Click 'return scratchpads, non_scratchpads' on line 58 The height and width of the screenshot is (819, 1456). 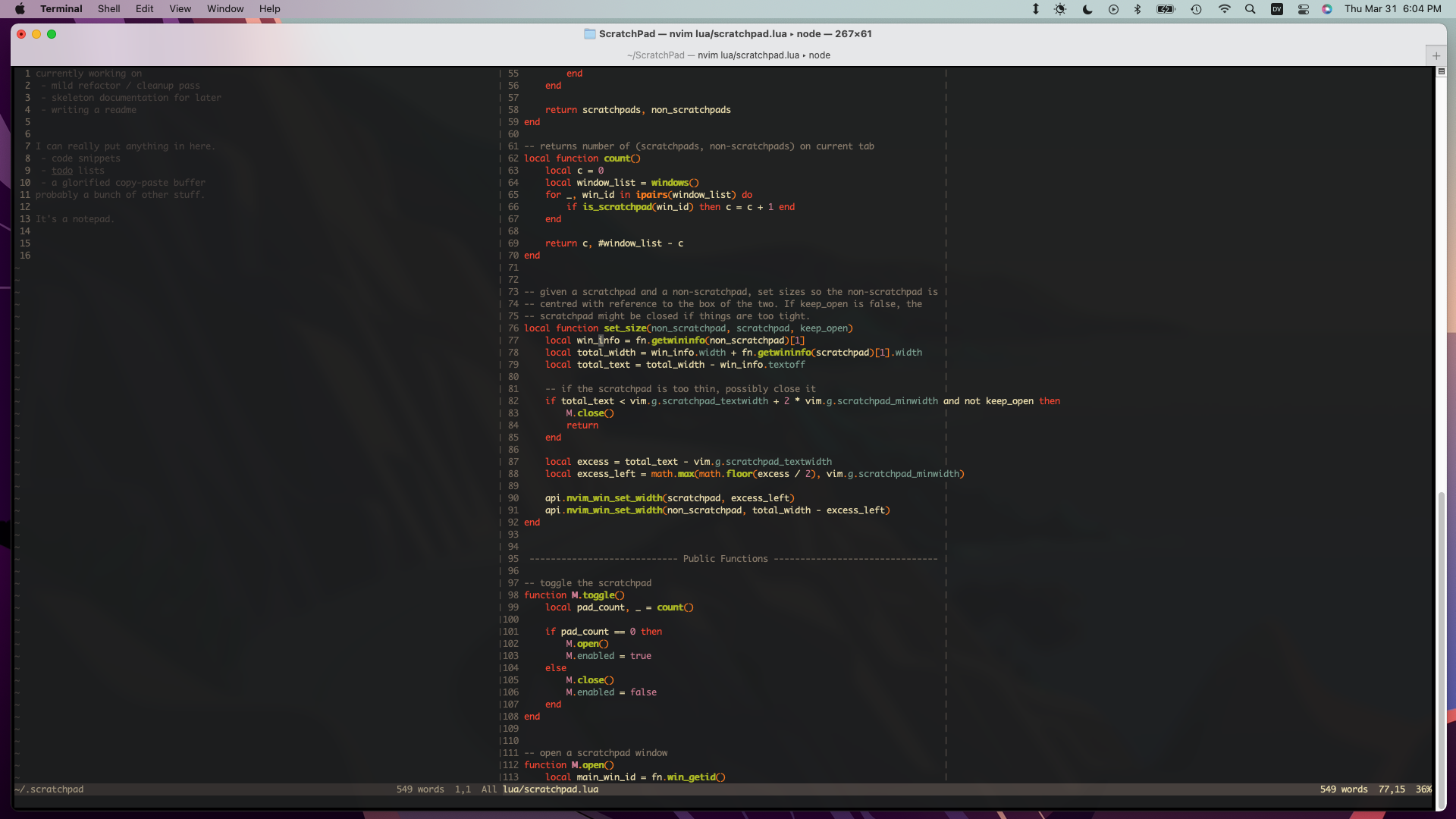pos(638,110)
